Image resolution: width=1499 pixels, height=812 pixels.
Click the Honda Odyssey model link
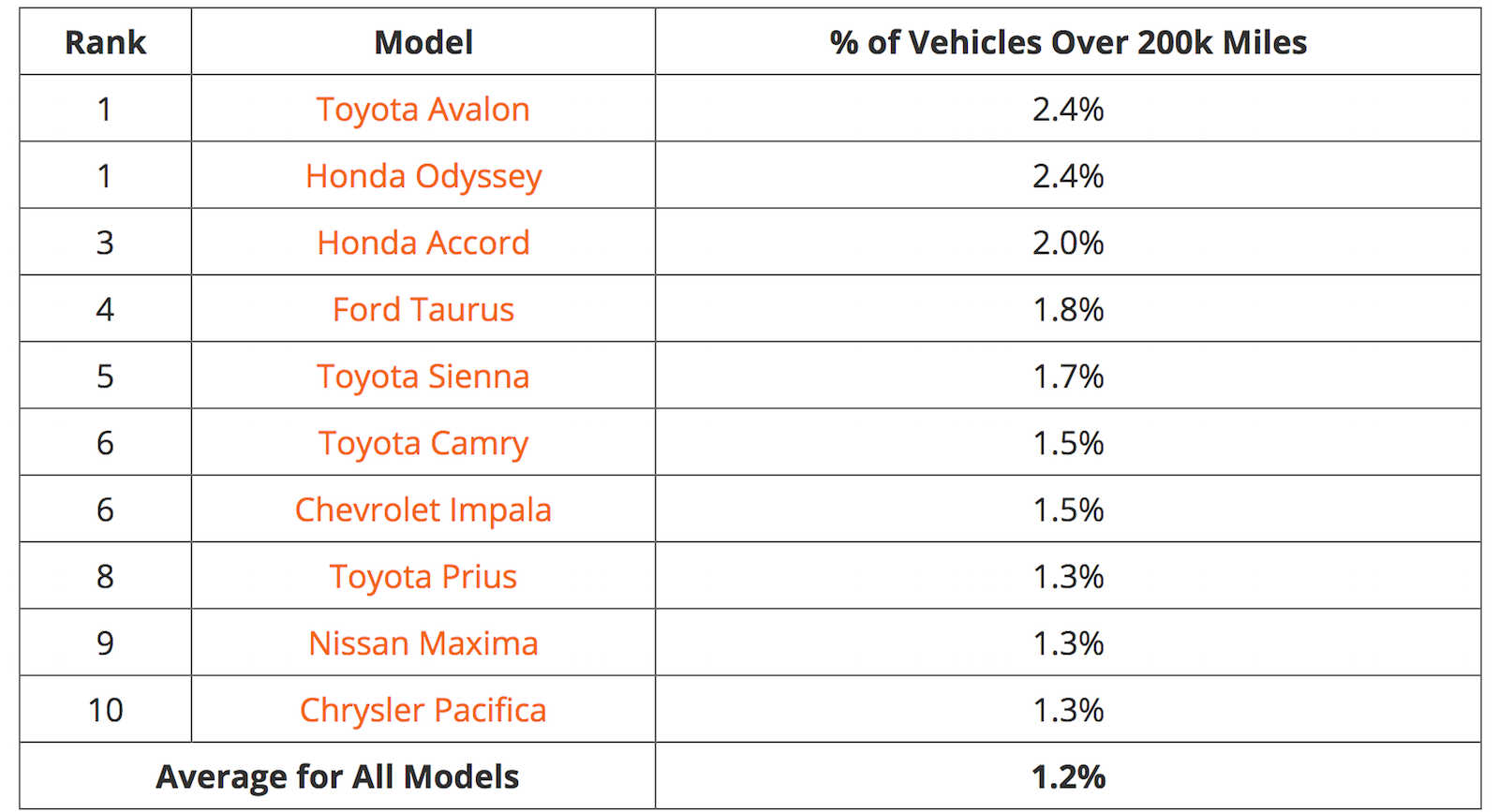[423, 176]
